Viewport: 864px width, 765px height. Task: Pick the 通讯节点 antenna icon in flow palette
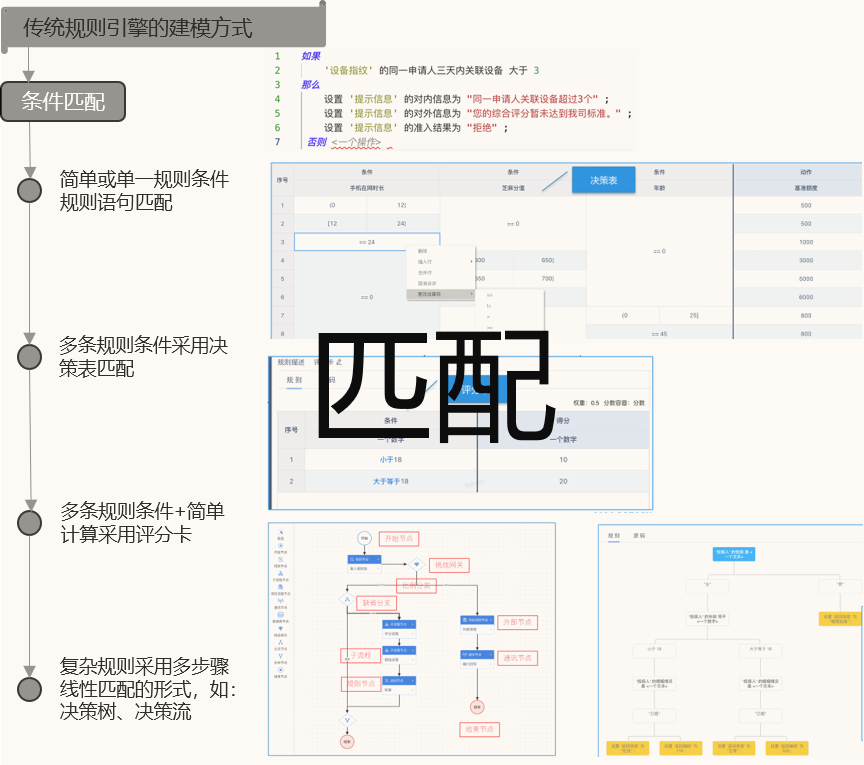280,603
